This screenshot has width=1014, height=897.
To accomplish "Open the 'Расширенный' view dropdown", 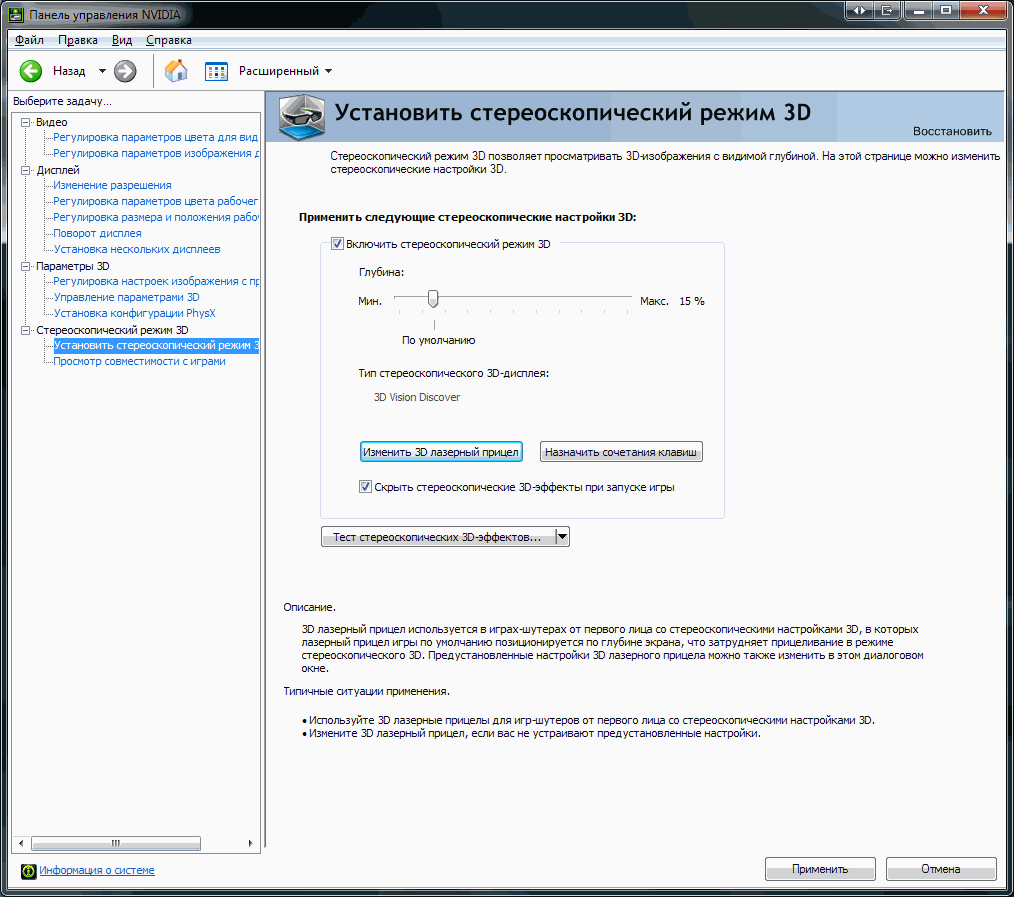I will pos(329,71).
